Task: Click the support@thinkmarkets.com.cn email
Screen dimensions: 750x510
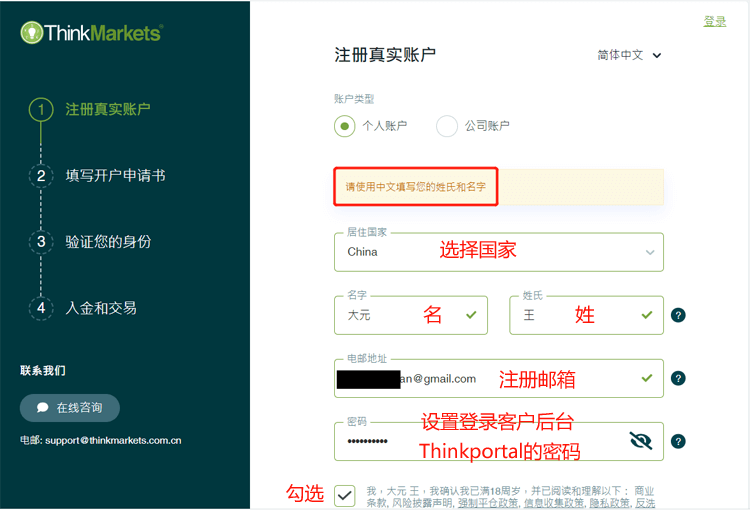Action: [x=113, y=440]
